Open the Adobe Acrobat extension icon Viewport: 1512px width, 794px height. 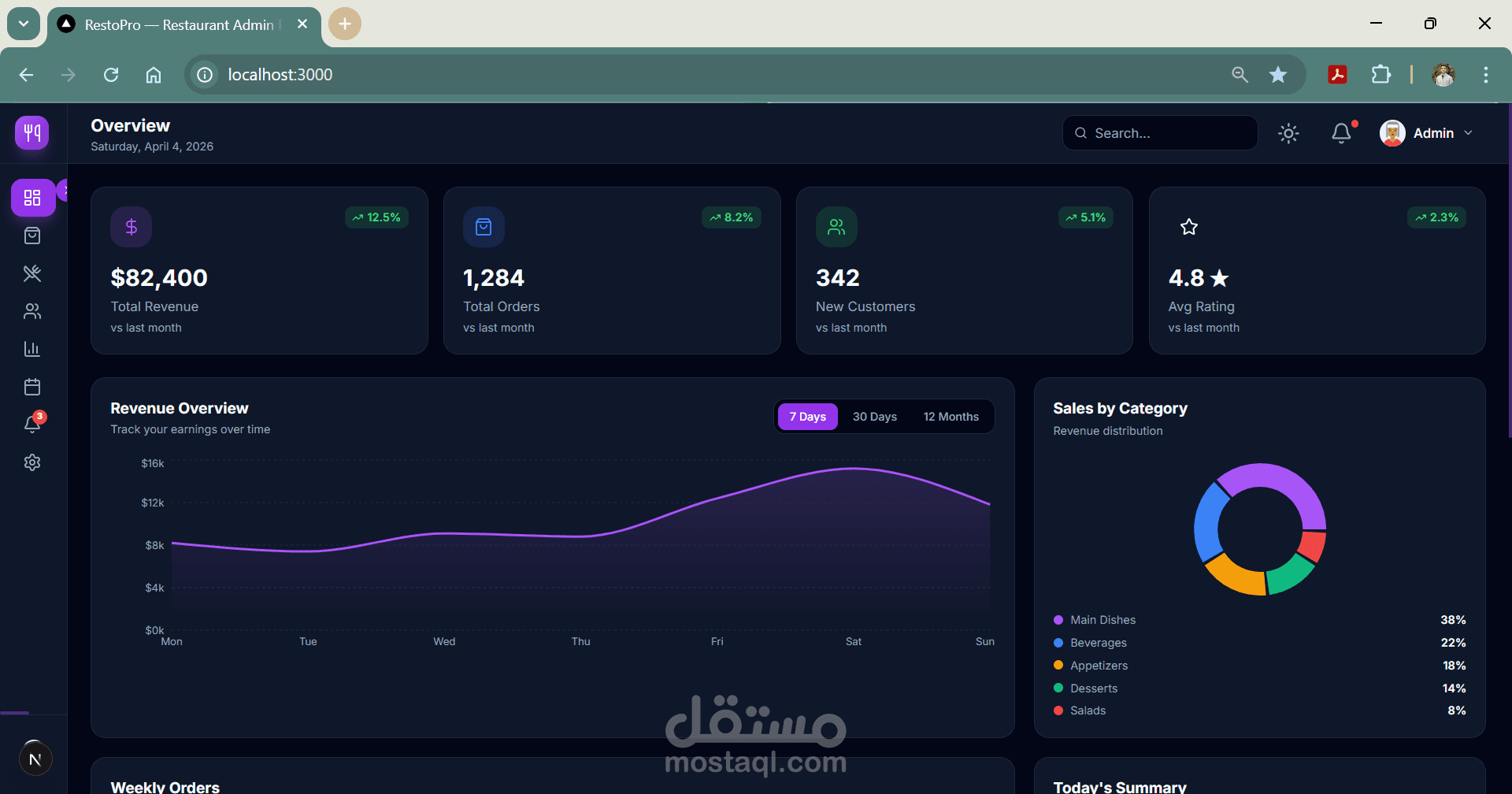(1337, 75)
